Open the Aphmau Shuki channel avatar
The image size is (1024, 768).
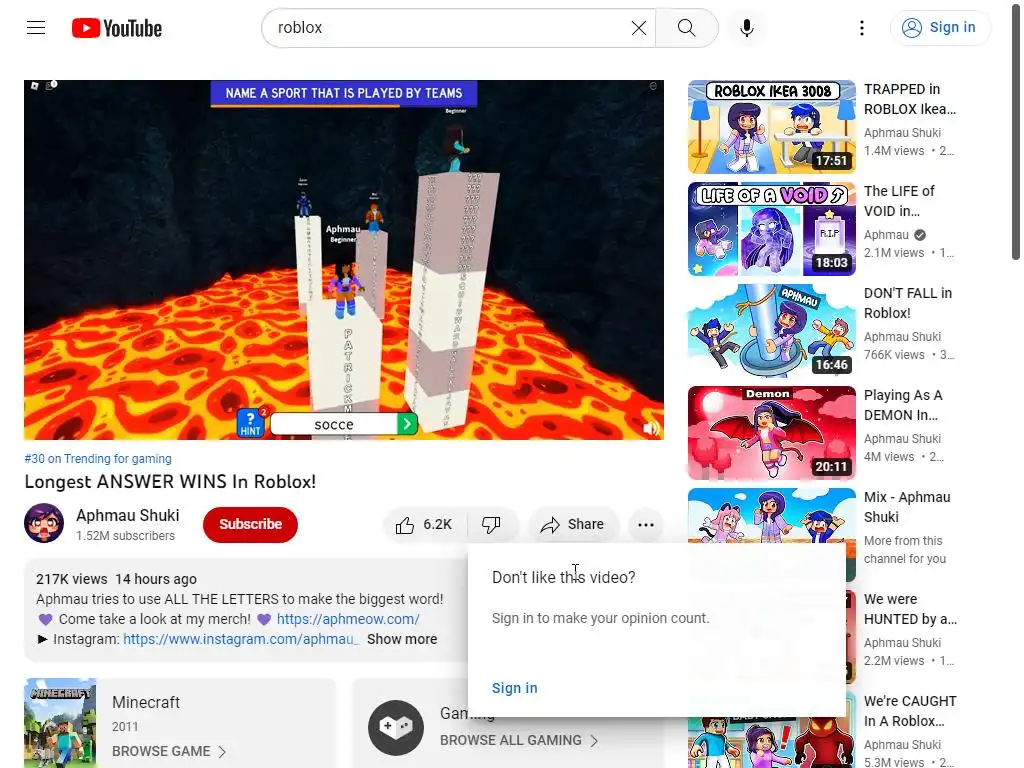pyautogui.click(x=44, y=523)
